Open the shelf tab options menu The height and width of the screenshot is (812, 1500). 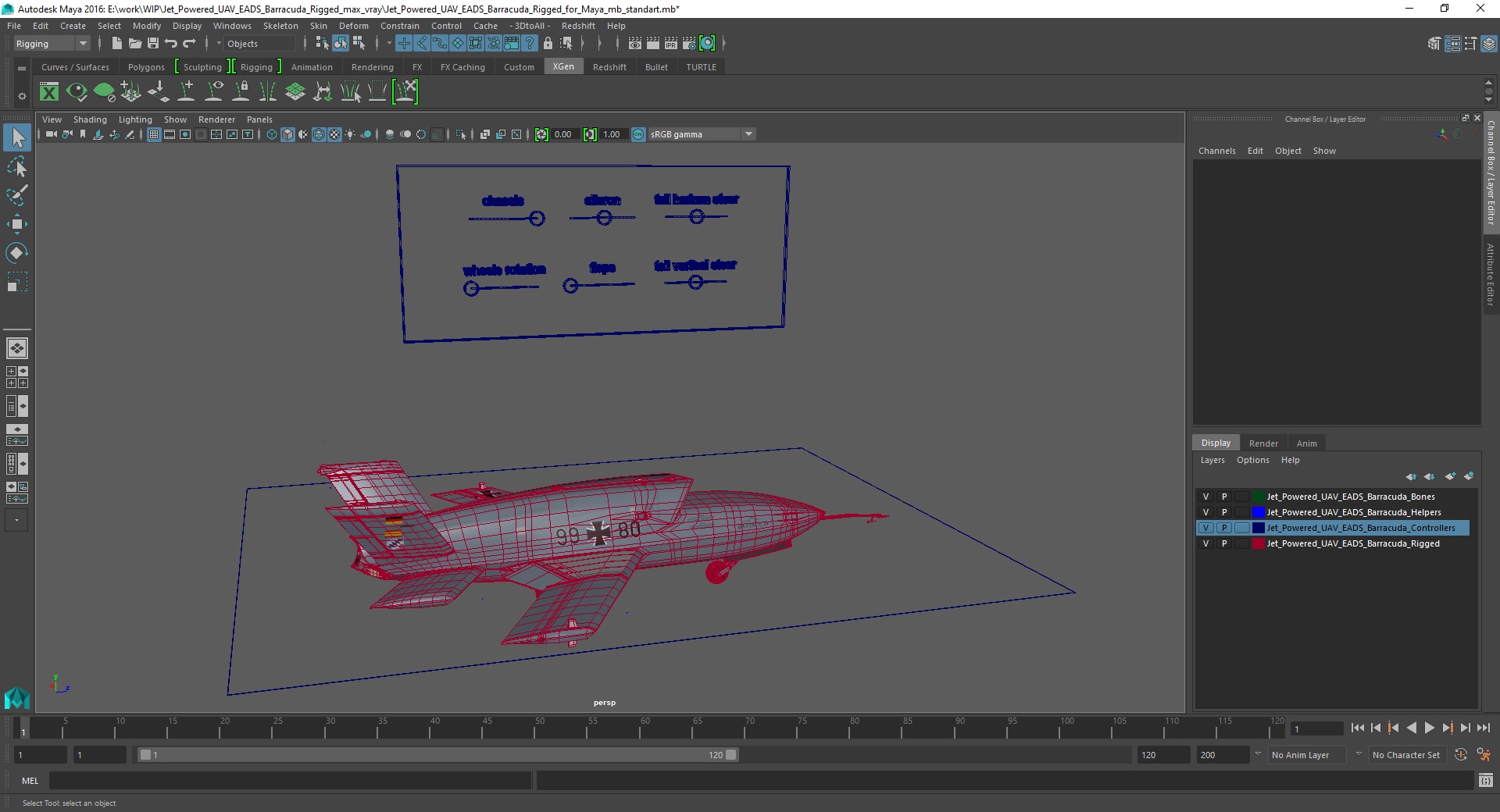pos(22,69)
